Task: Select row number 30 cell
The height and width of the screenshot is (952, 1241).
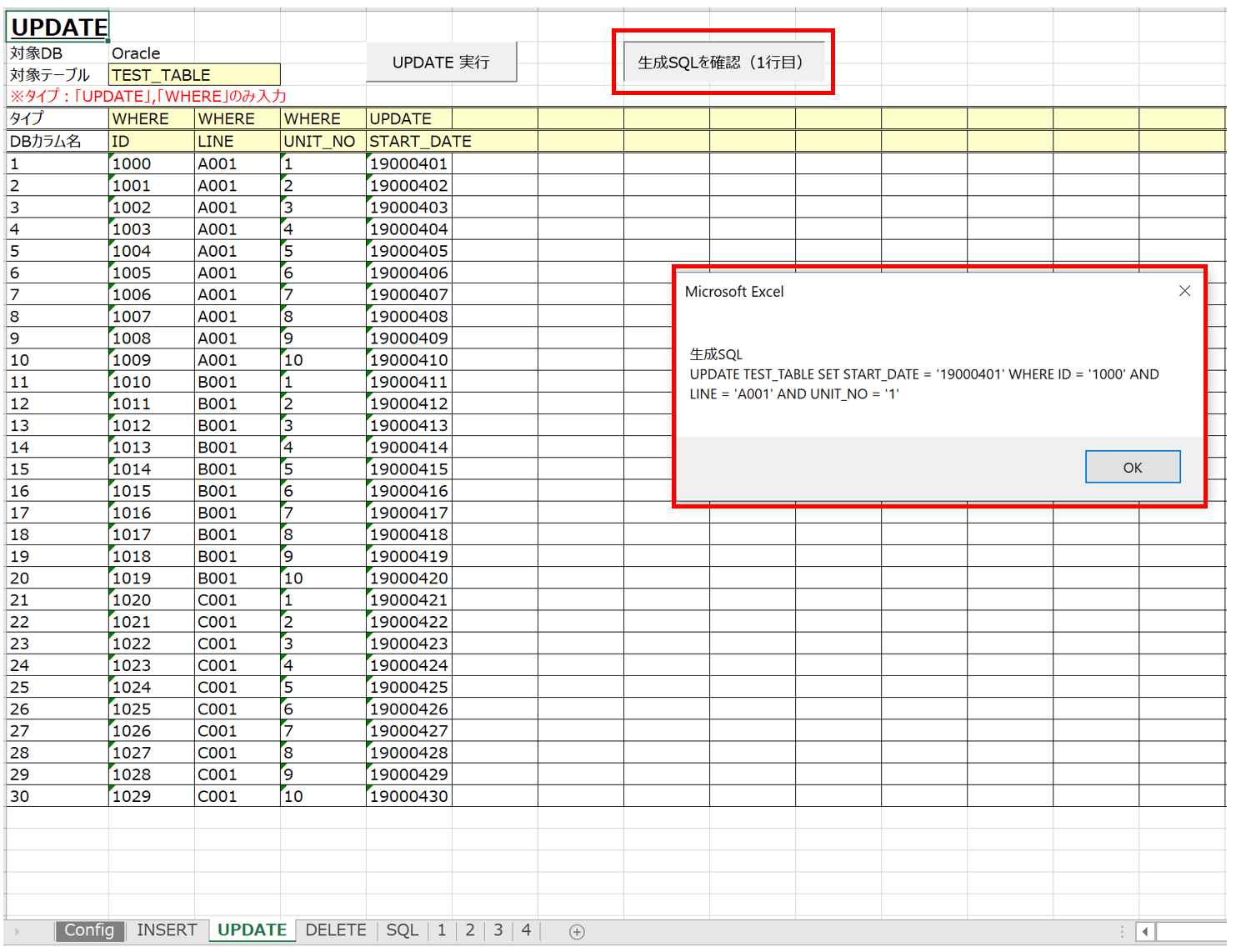Action: tap(58, 796)
